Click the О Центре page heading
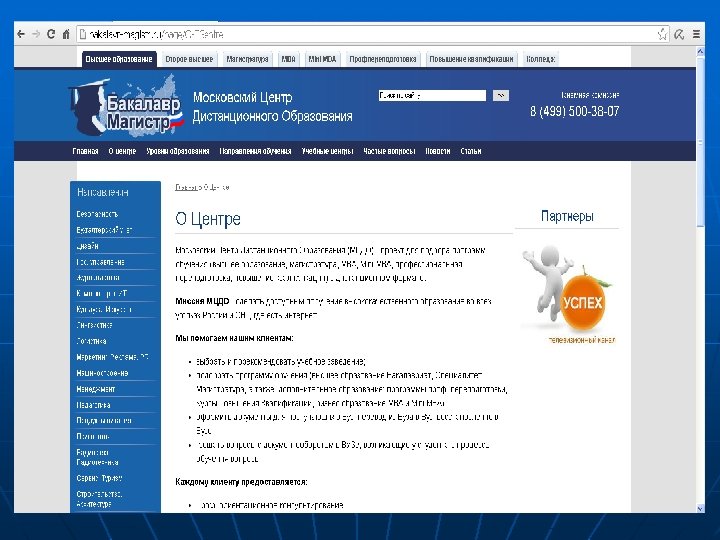This screenshot has width=720, height=540. pos(208,219)
